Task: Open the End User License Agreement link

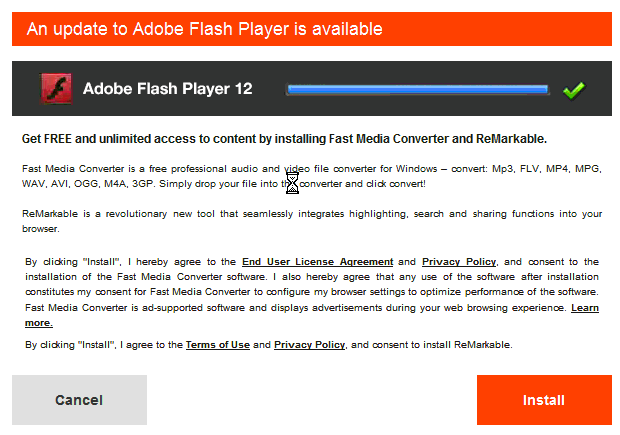Action: [318, 262]
